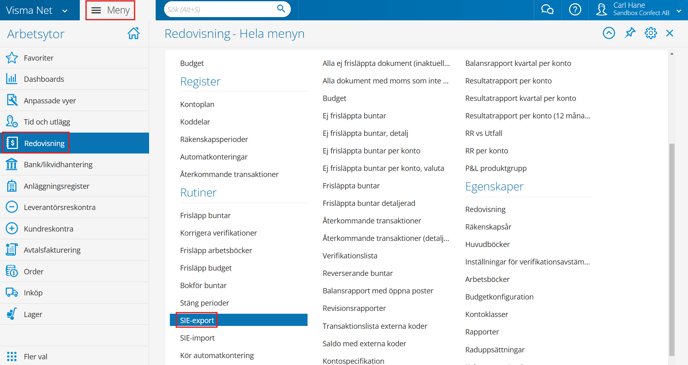Open Korrigera verifikationer
The height and width of the screenshot is (365, 688).
(219, 233)
